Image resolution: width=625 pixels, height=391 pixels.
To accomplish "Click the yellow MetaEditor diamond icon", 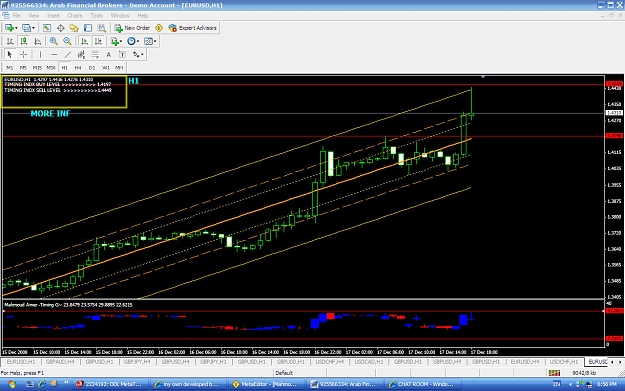I will coord(159,28).
